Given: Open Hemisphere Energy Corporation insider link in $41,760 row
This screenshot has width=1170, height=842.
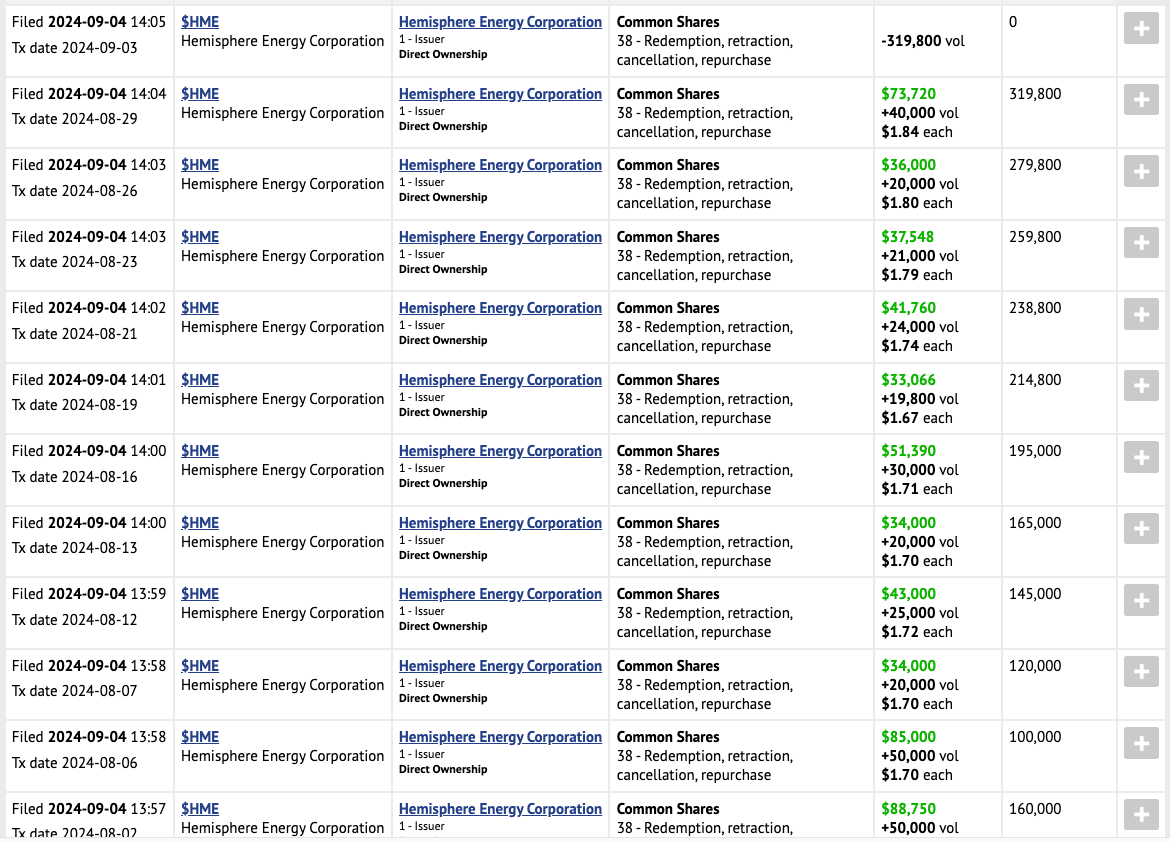Looking at the screenshot, I should [x=500, y=308].
